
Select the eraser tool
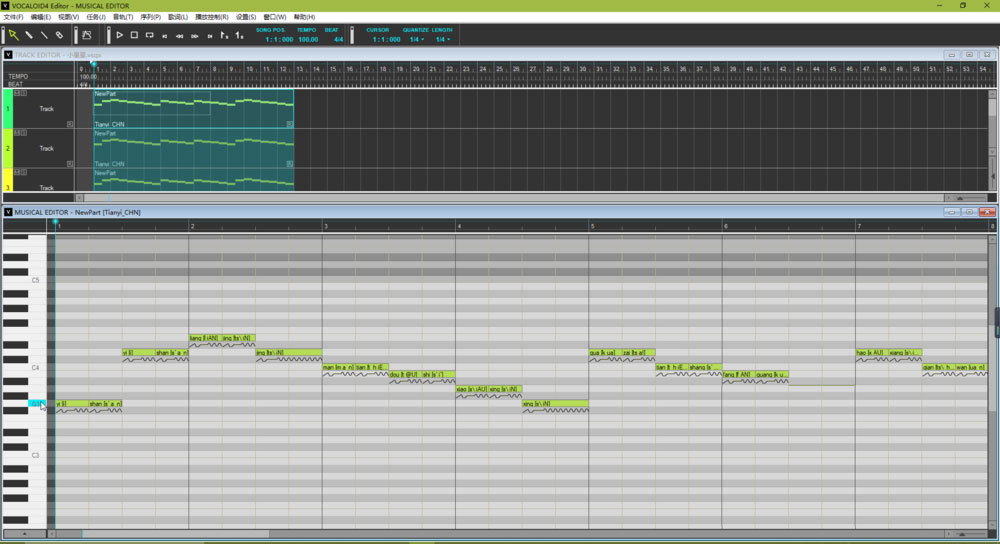click(x=59, y=35)
